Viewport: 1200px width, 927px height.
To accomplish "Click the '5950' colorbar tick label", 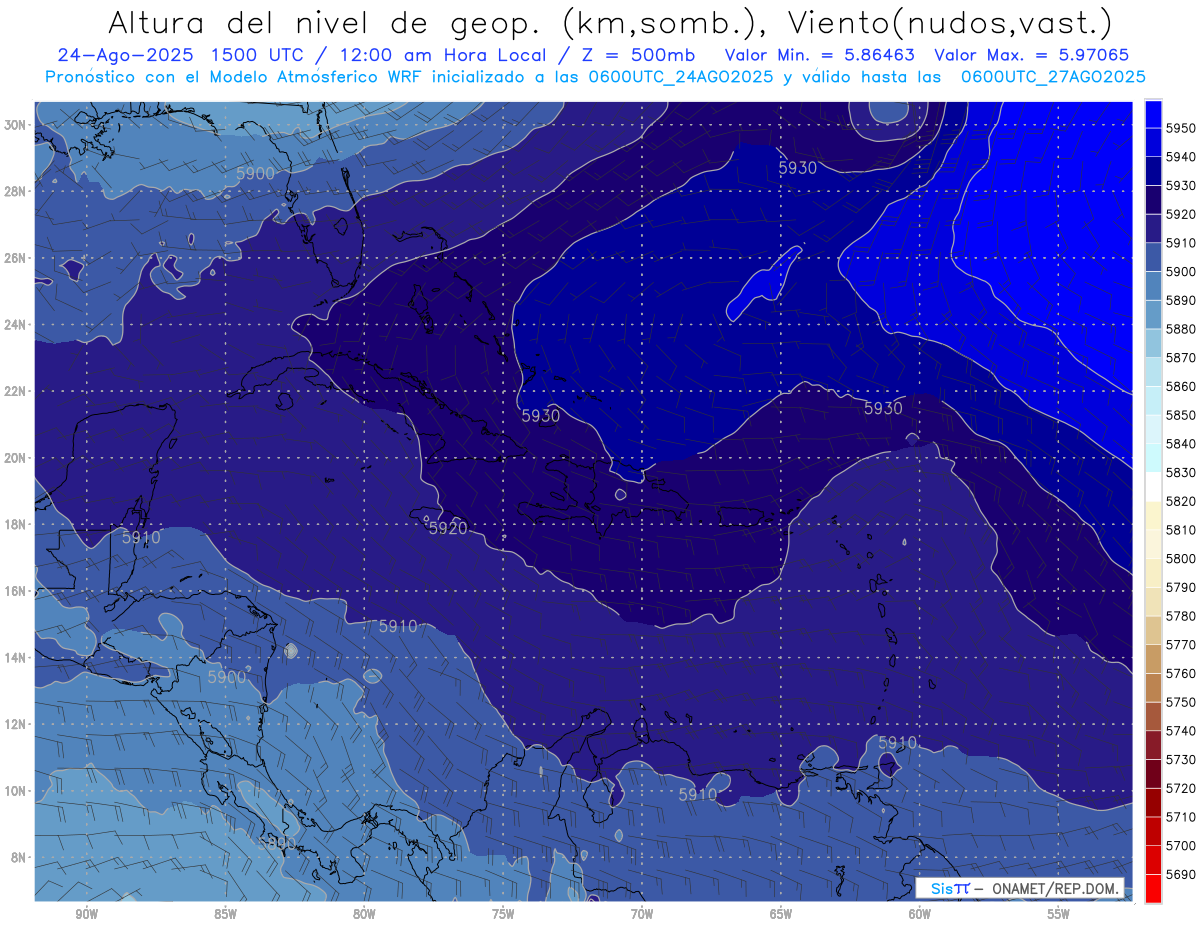I will pyautogui.click(x=1181, y=128).
